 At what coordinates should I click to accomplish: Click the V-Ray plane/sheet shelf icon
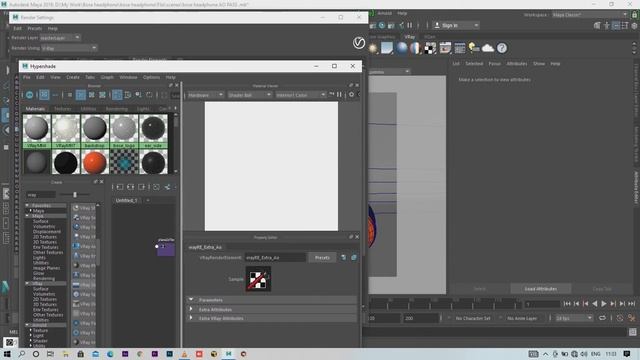pos(387,48)
